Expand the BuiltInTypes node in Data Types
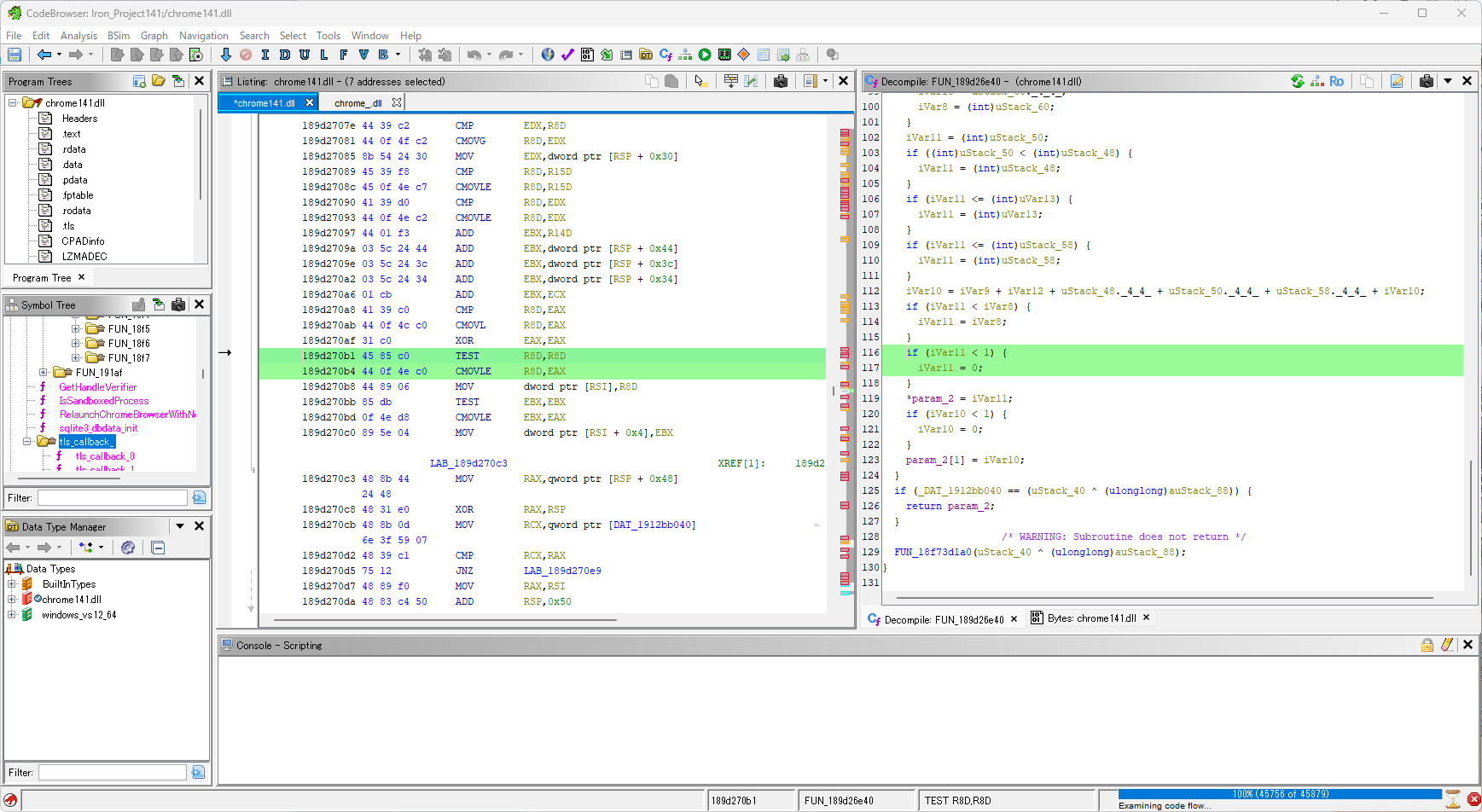The image size is (1482, 812). tap(12, 584)
